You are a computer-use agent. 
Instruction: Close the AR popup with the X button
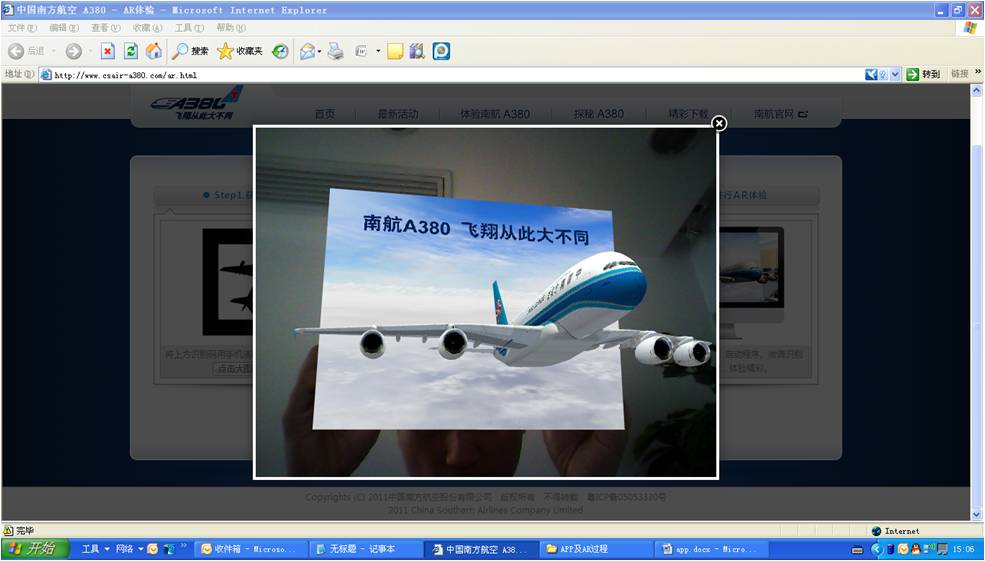tap(719, 123)
